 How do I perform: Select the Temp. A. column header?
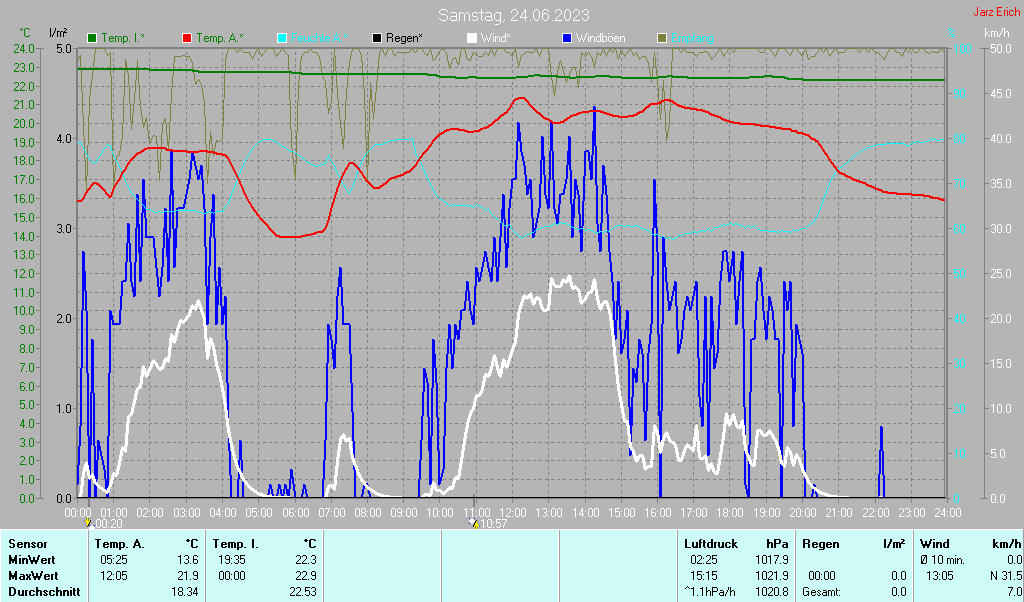pos(119,543)
